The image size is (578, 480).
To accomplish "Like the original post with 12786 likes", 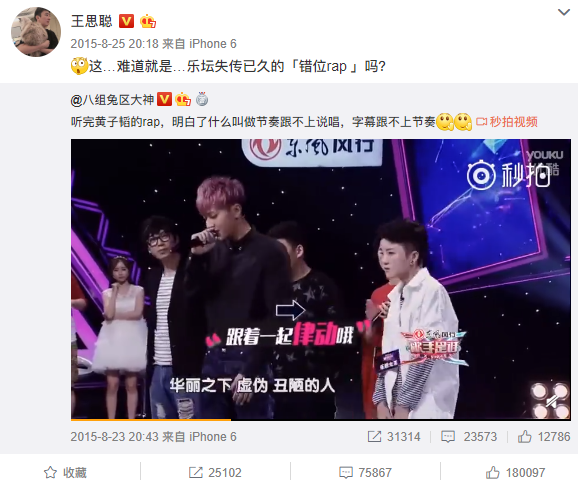I will (x=544, y=437).
